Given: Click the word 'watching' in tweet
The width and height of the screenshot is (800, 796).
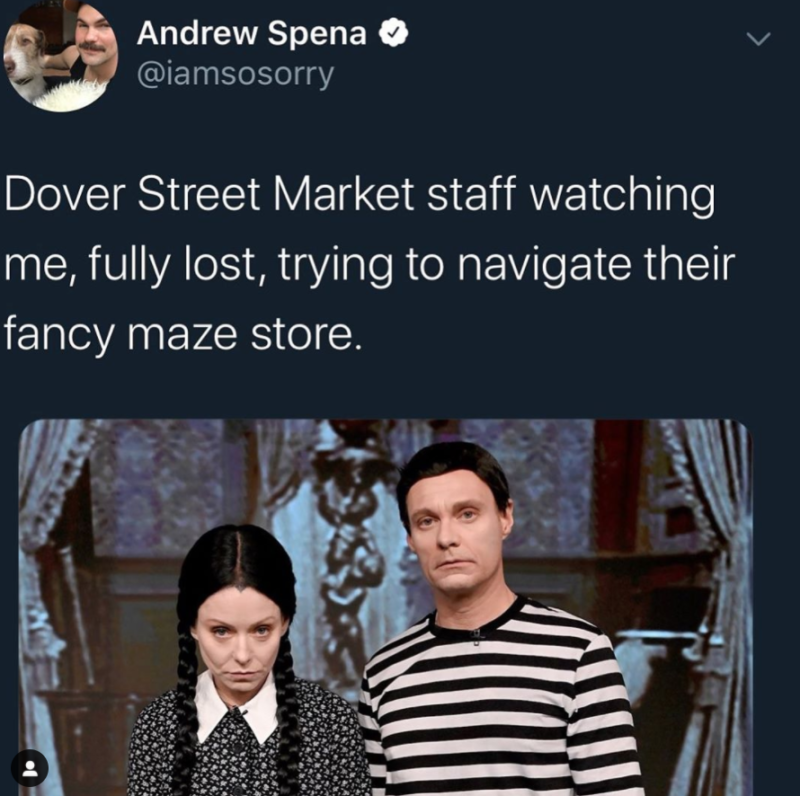Looking at the screenshot, I should click(622, 196).
